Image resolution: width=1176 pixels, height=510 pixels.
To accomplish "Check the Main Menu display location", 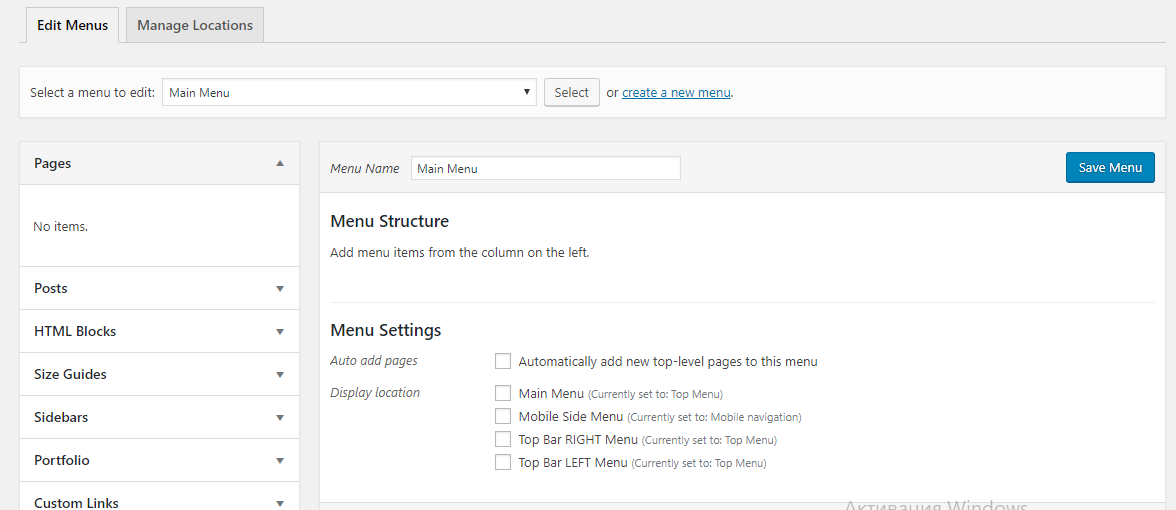I will pos(503,393).
